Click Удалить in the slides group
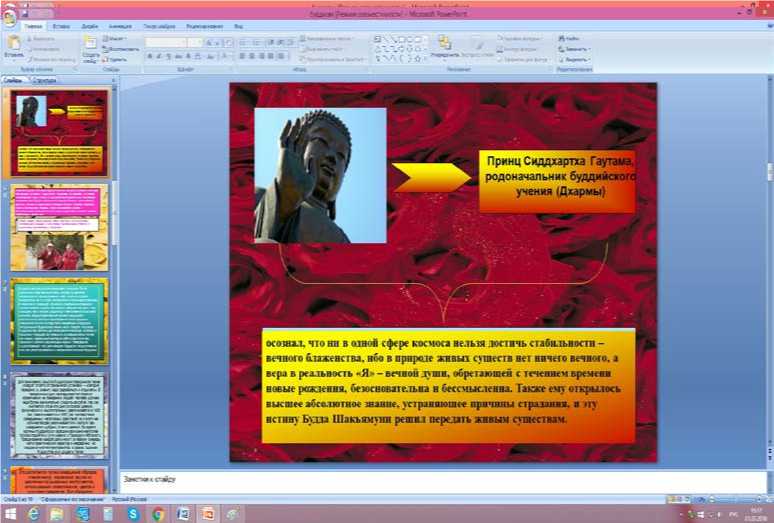774x523 pixels. [x=115, y=59]
